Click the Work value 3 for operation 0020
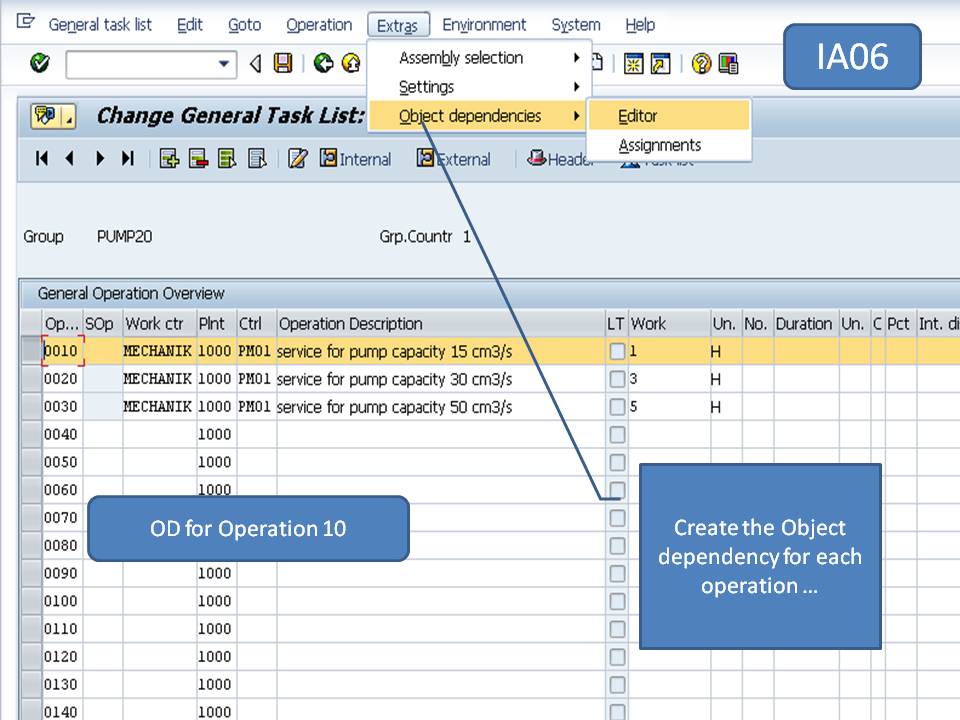 click(x=670, y=379)
